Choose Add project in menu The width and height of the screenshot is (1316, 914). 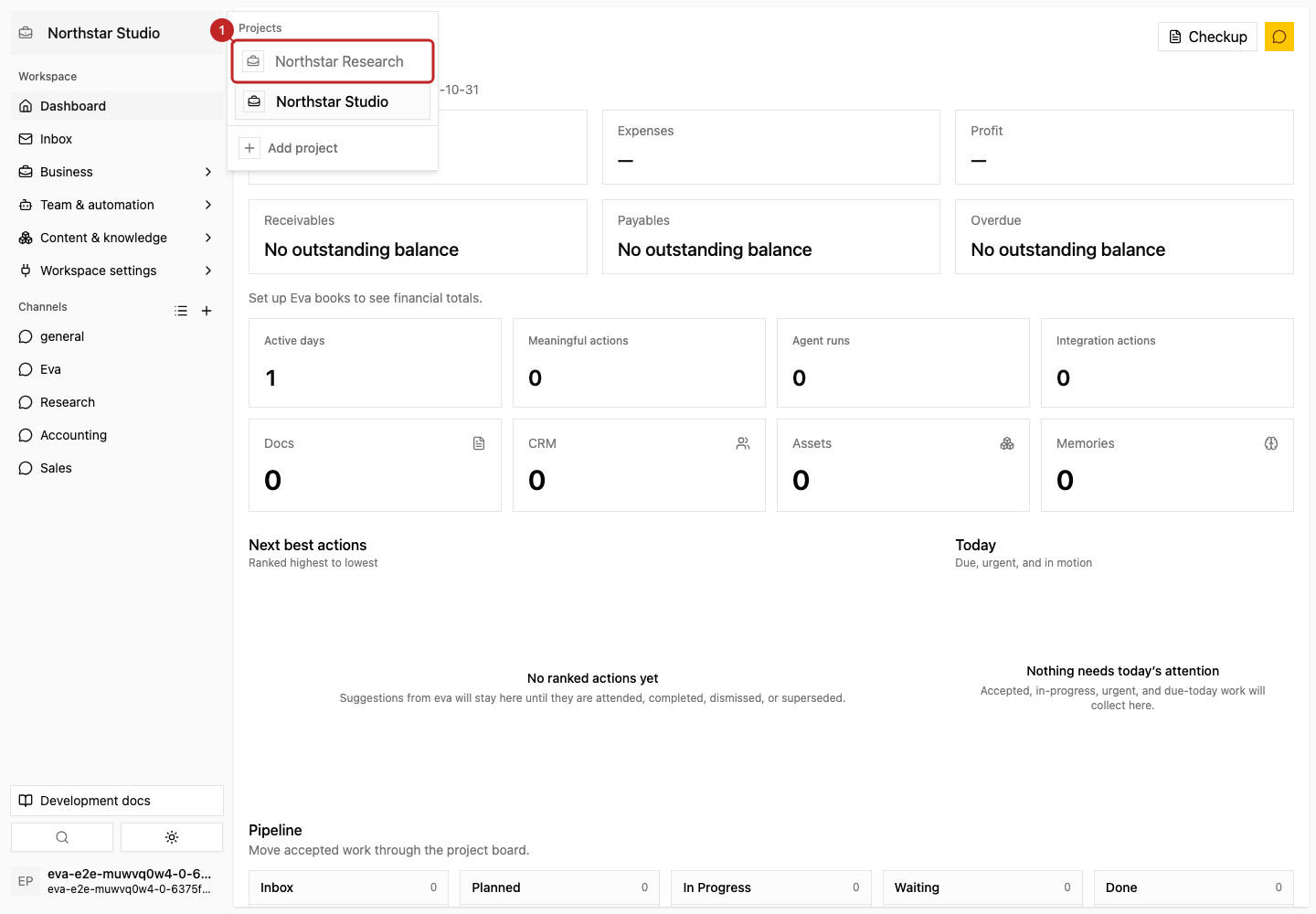pyautogui.click(x=333, y=148)
